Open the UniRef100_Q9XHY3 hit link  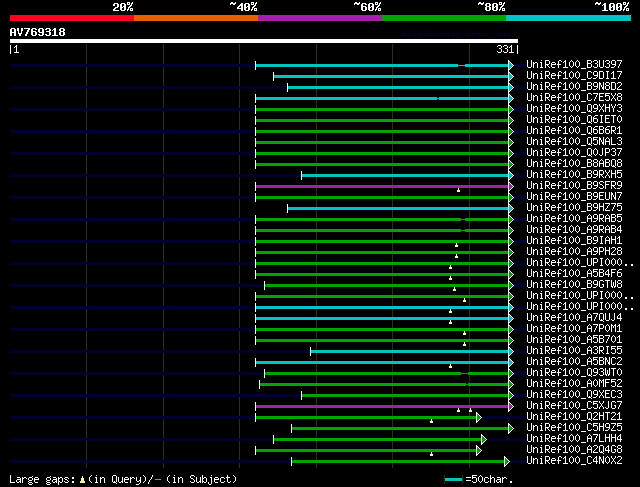tap(573, 109)
